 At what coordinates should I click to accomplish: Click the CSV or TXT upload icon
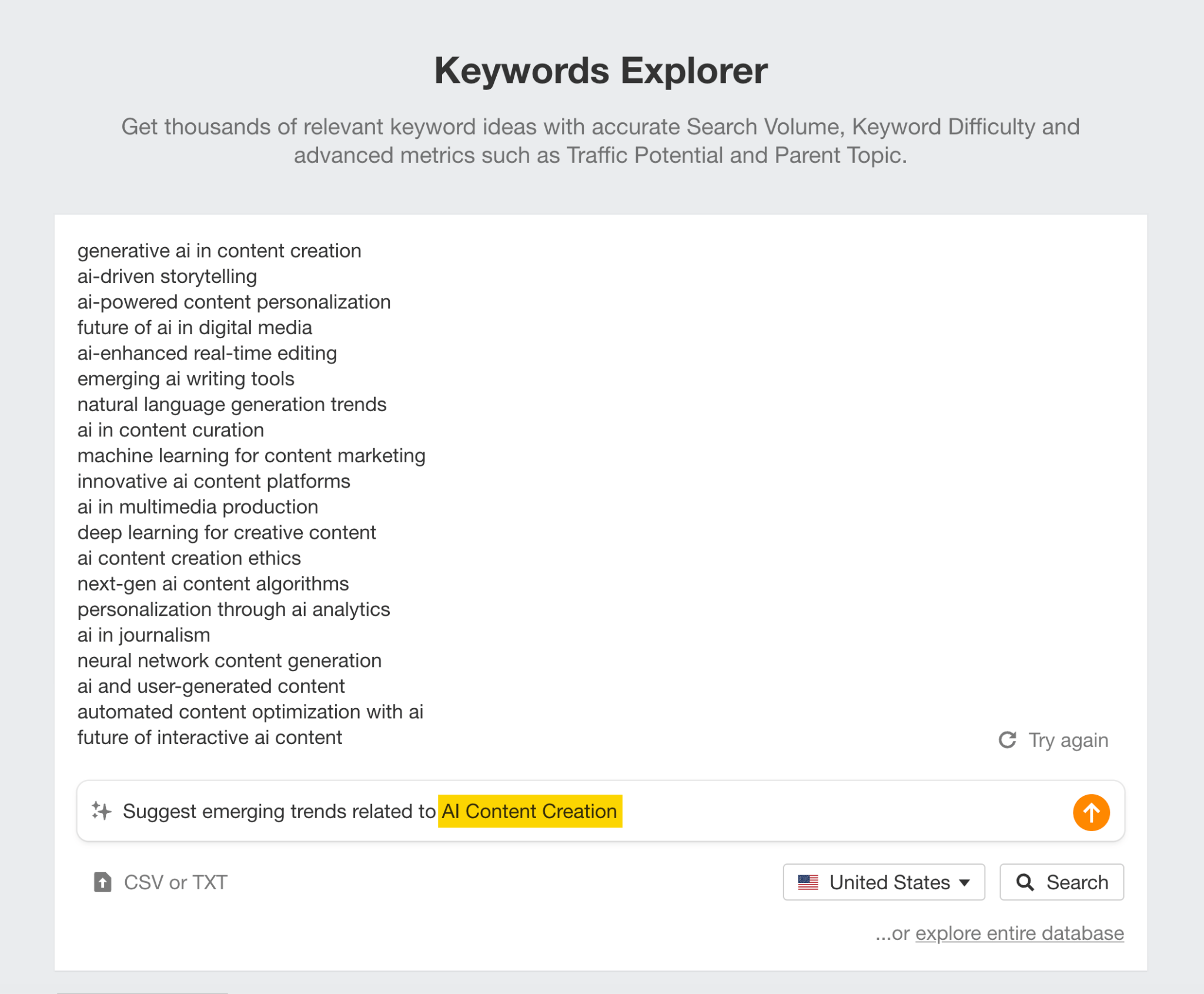[x=100, y=882]
